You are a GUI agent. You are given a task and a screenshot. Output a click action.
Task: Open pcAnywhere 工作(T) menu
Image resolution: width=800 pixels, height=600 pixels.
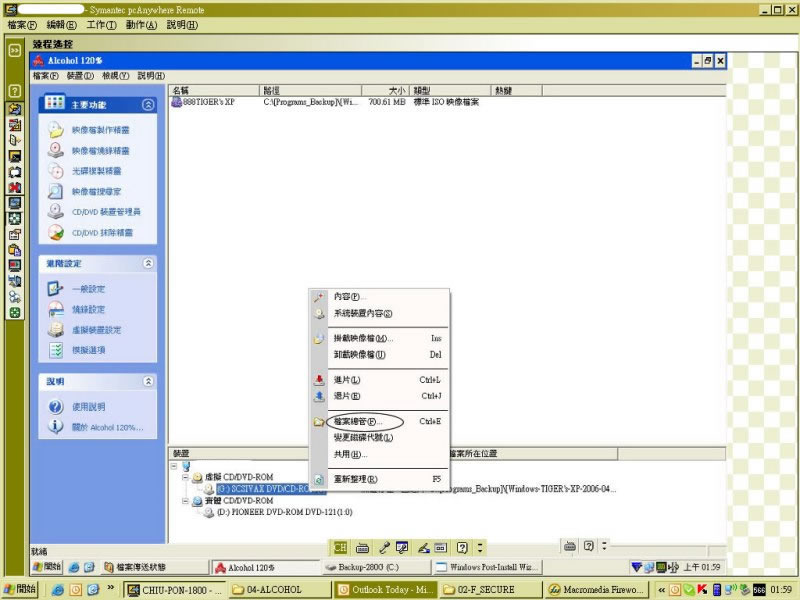click(x=101, y=24)
